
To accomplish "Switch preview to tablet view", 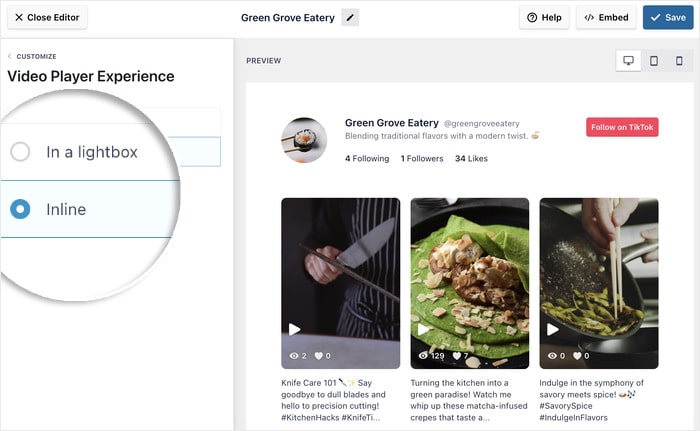I will pos(654,61).
